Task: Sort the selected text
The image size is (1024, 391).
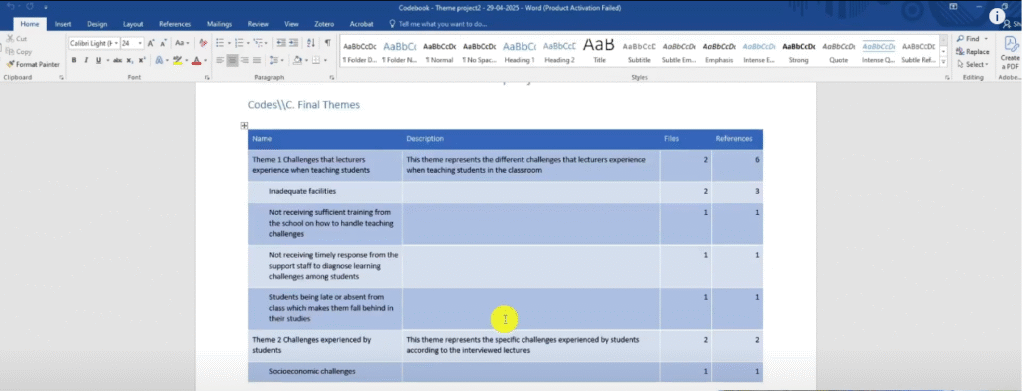Action: [x=311, y=43]
